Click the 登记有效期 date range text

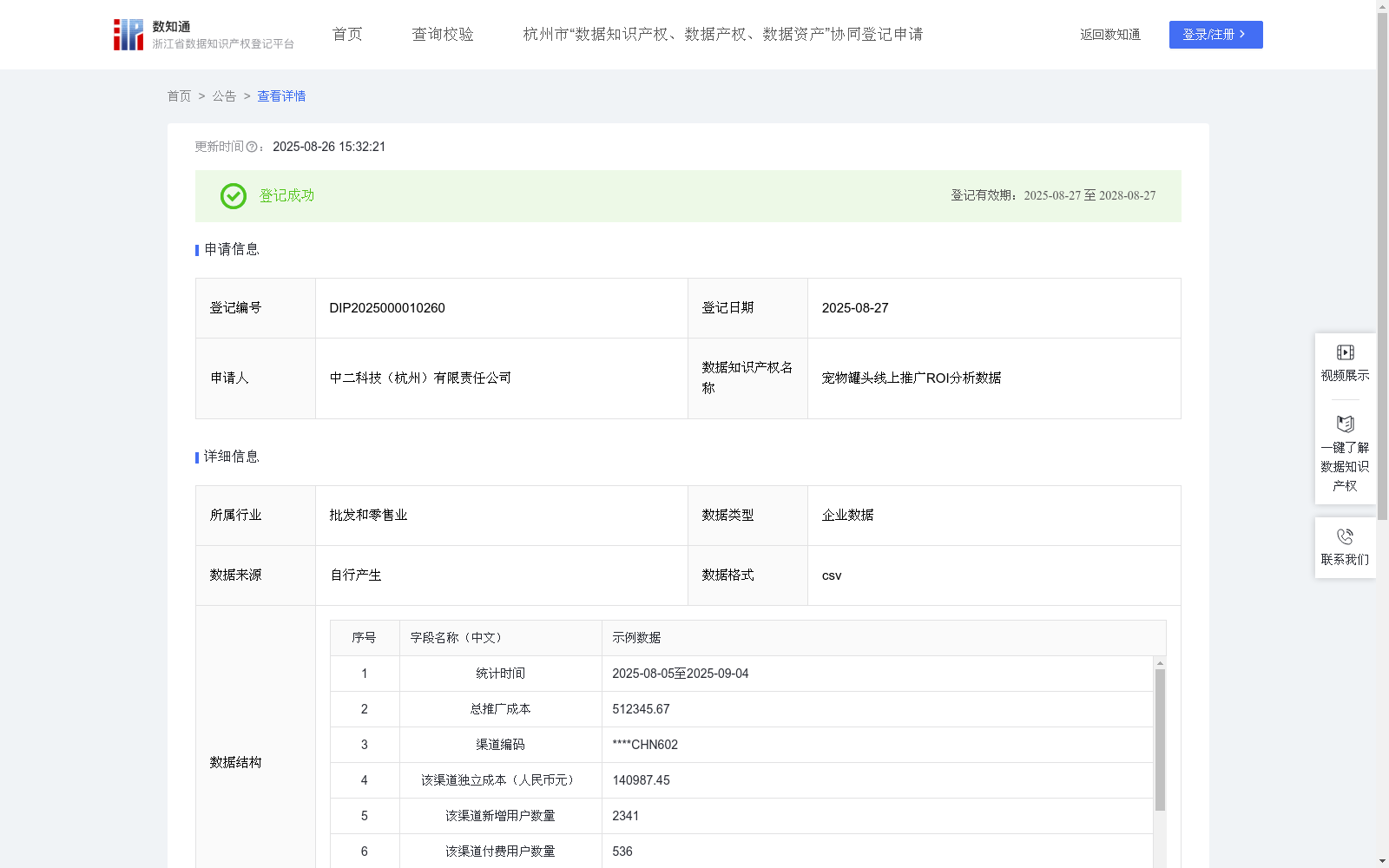click(1089, 196)
